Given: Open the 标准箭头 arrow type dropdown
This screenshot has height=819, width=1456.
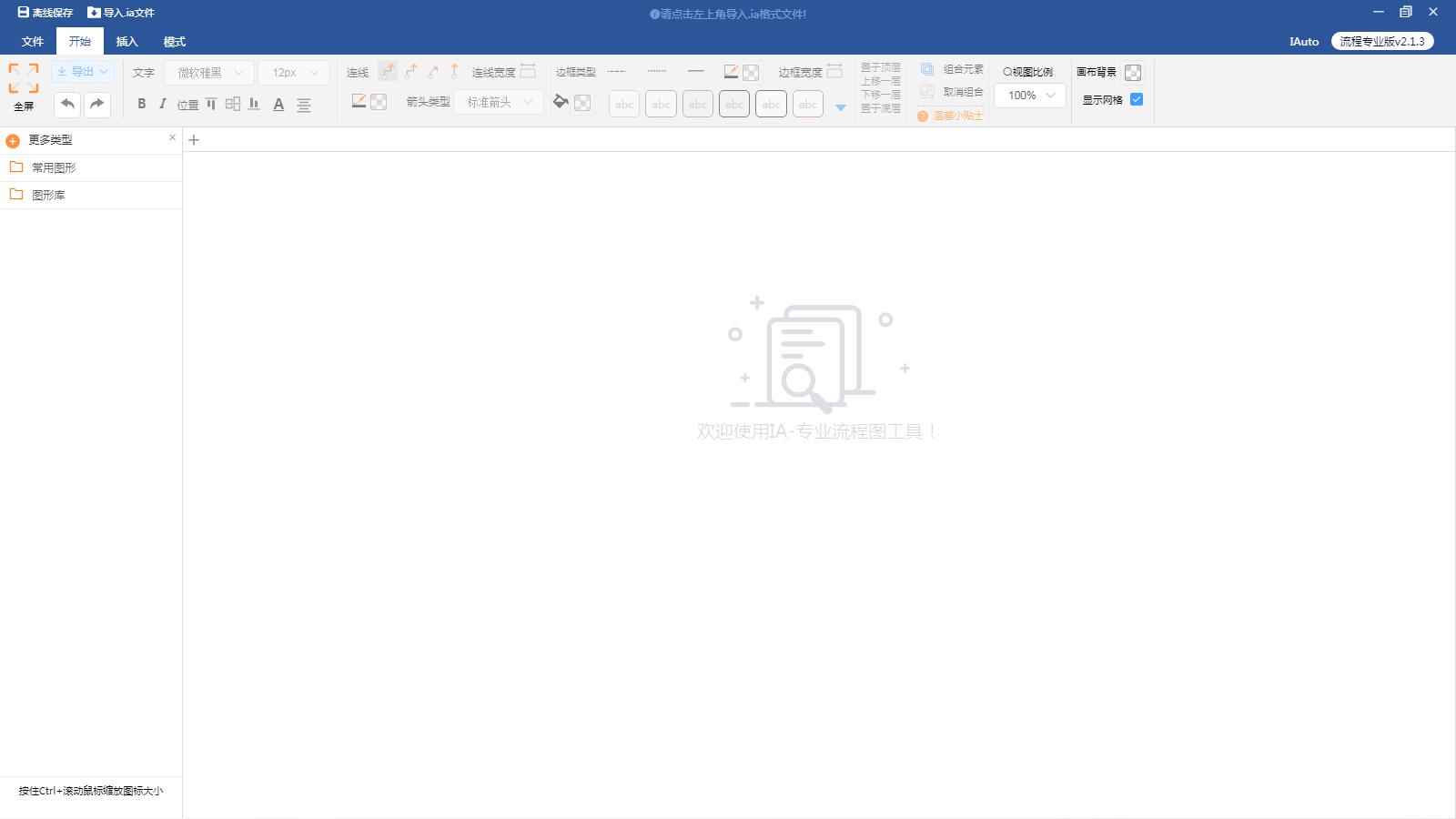Looking at the screenshot, I should click(499, 102).
